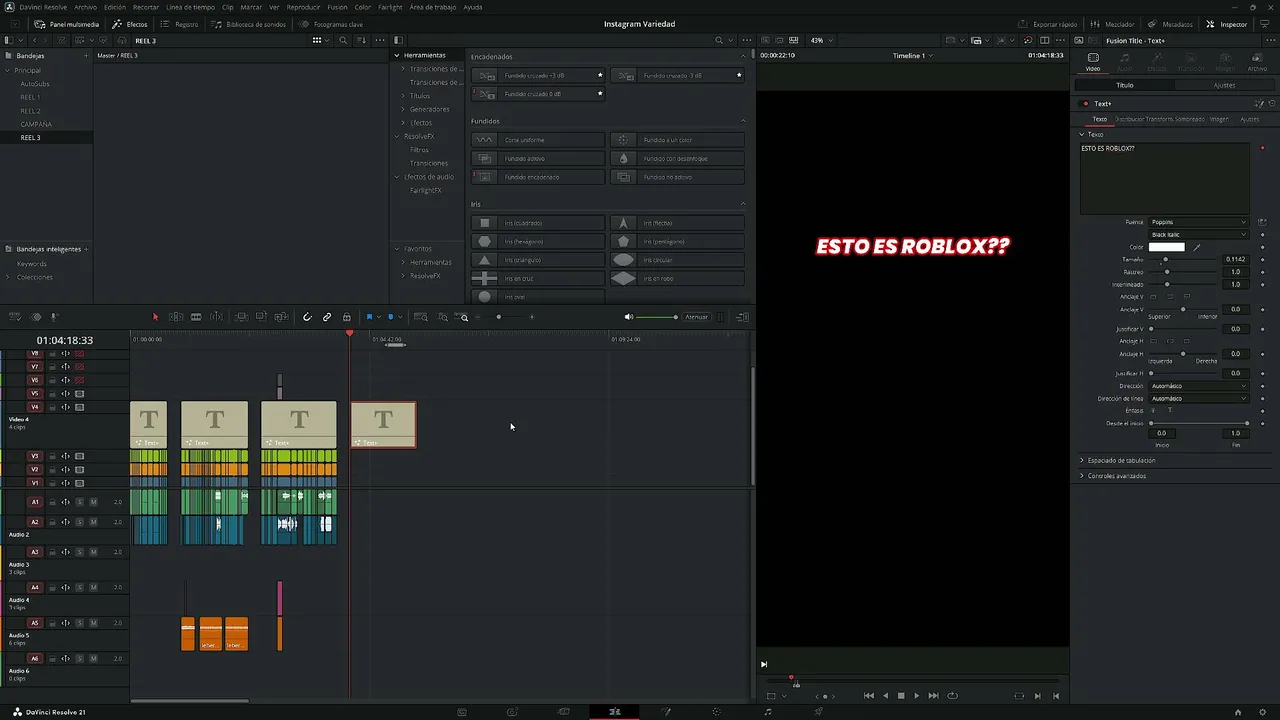This screenshot has height=720, width=1280.
Task: Open Panel multimedia
Action: point(68,24)
